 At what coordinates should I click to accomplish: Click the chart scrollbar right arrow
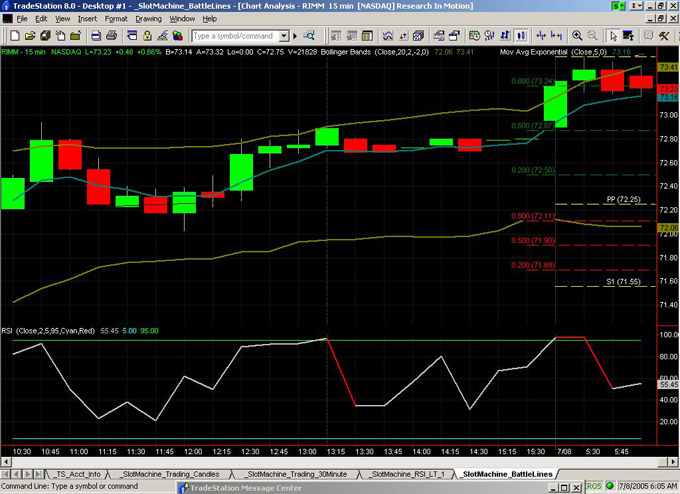(673, 462)
